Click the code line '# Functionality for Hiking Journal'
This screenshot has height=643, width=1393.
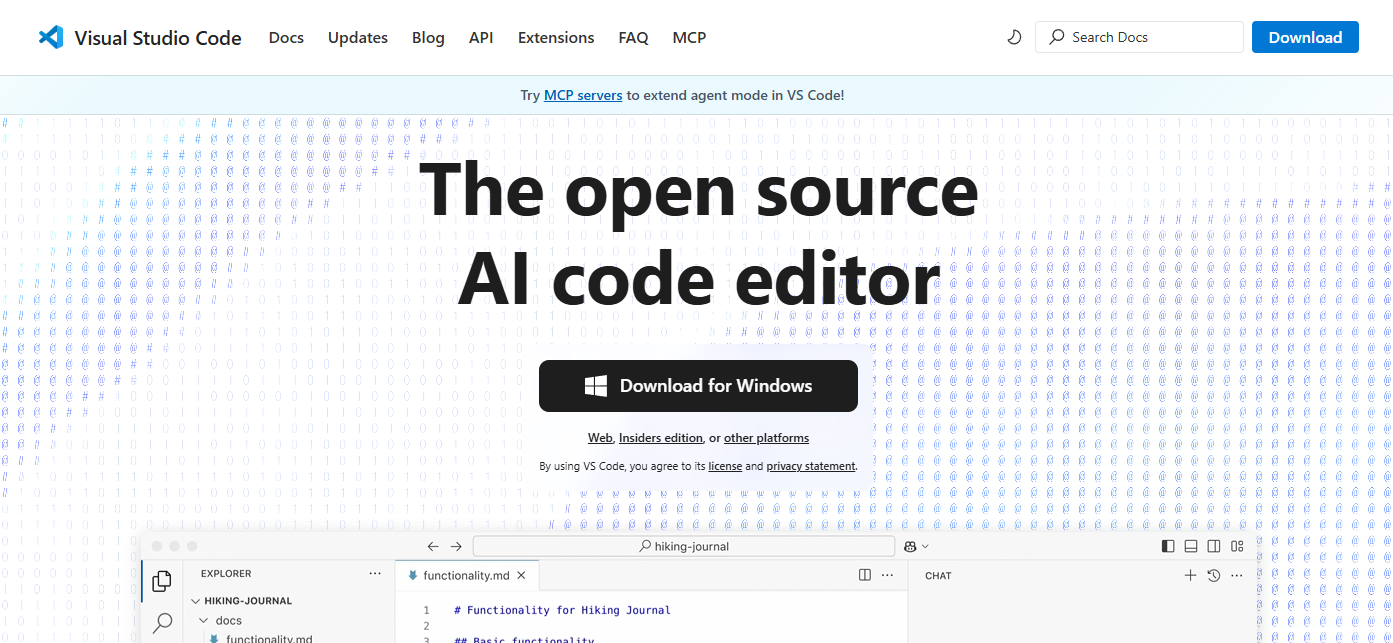[x=562, y=610]
